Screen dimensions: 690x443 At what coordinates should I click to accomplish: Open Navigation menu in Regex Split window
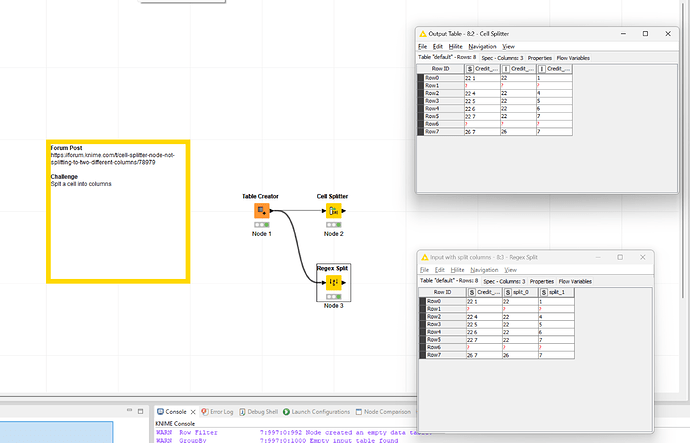[483, 270]
